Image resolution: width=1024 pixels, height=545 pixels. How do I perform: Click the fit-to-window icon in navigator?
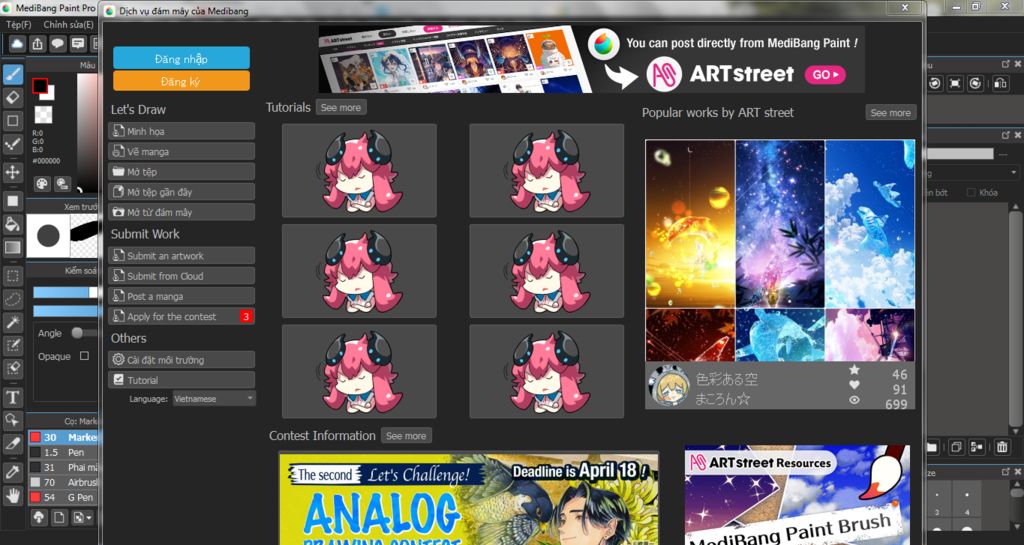[955, 84]
